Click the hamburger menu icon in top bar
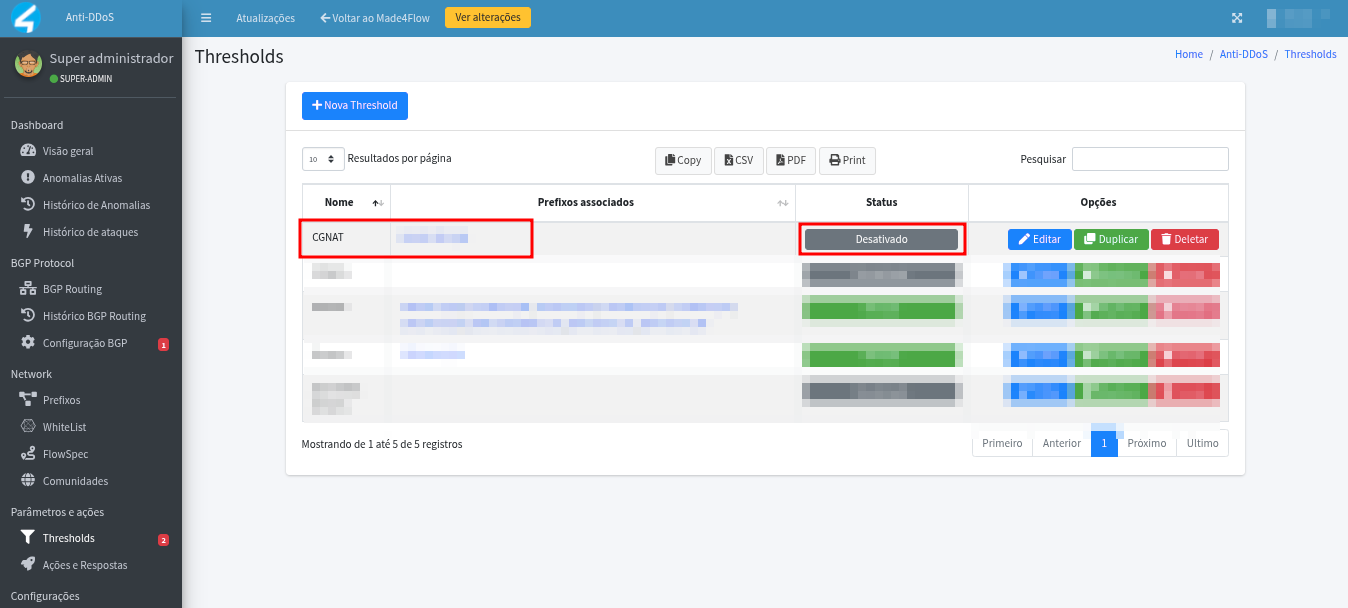Viewport: 1348px width, 608px height. click(206, 18)
